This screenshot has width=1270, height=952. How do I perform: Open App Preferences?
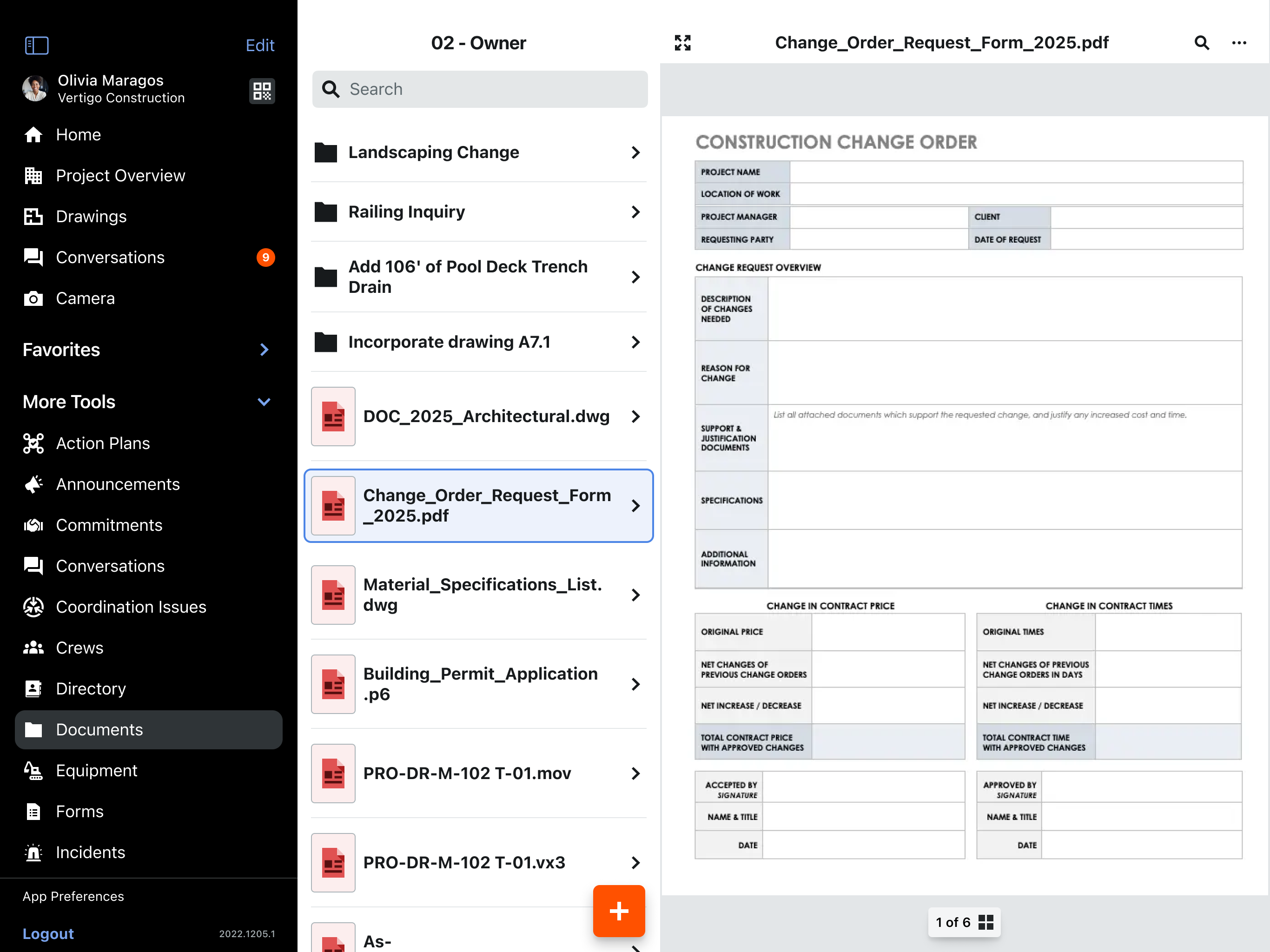click(73, 896)
